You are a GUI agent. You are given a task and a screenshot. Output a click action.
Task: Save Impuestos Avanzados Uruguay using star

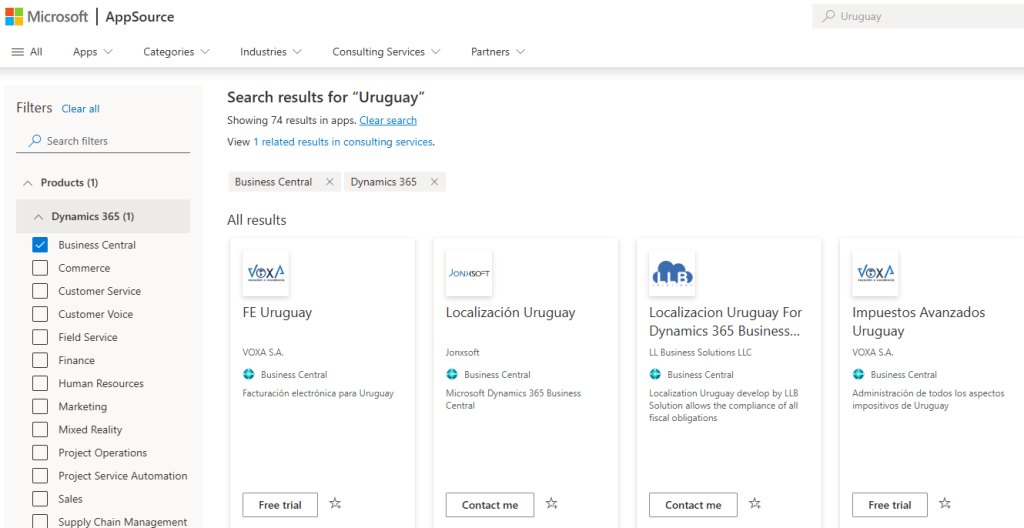click(945, 504)
